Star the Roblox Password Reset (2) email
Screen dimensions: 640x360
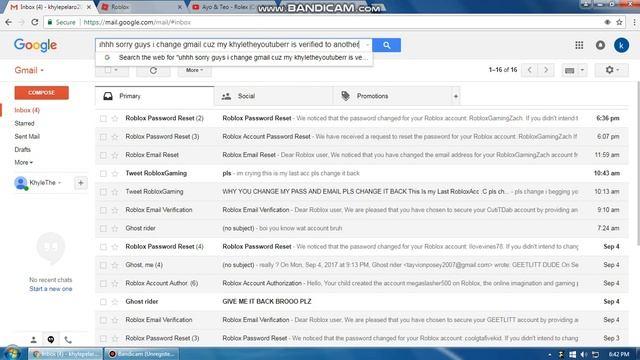(115, 118)
